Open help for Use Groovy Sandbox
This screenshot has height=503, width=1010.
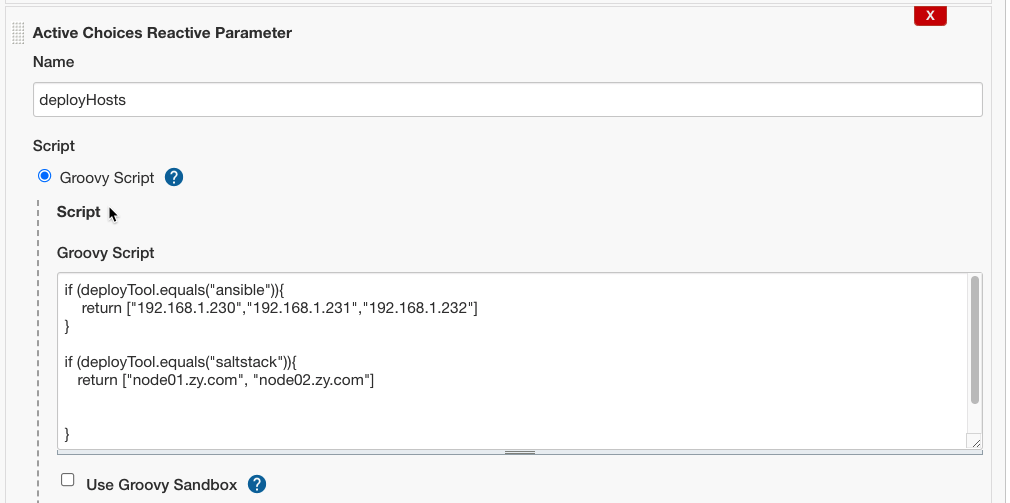click(257, 484)
